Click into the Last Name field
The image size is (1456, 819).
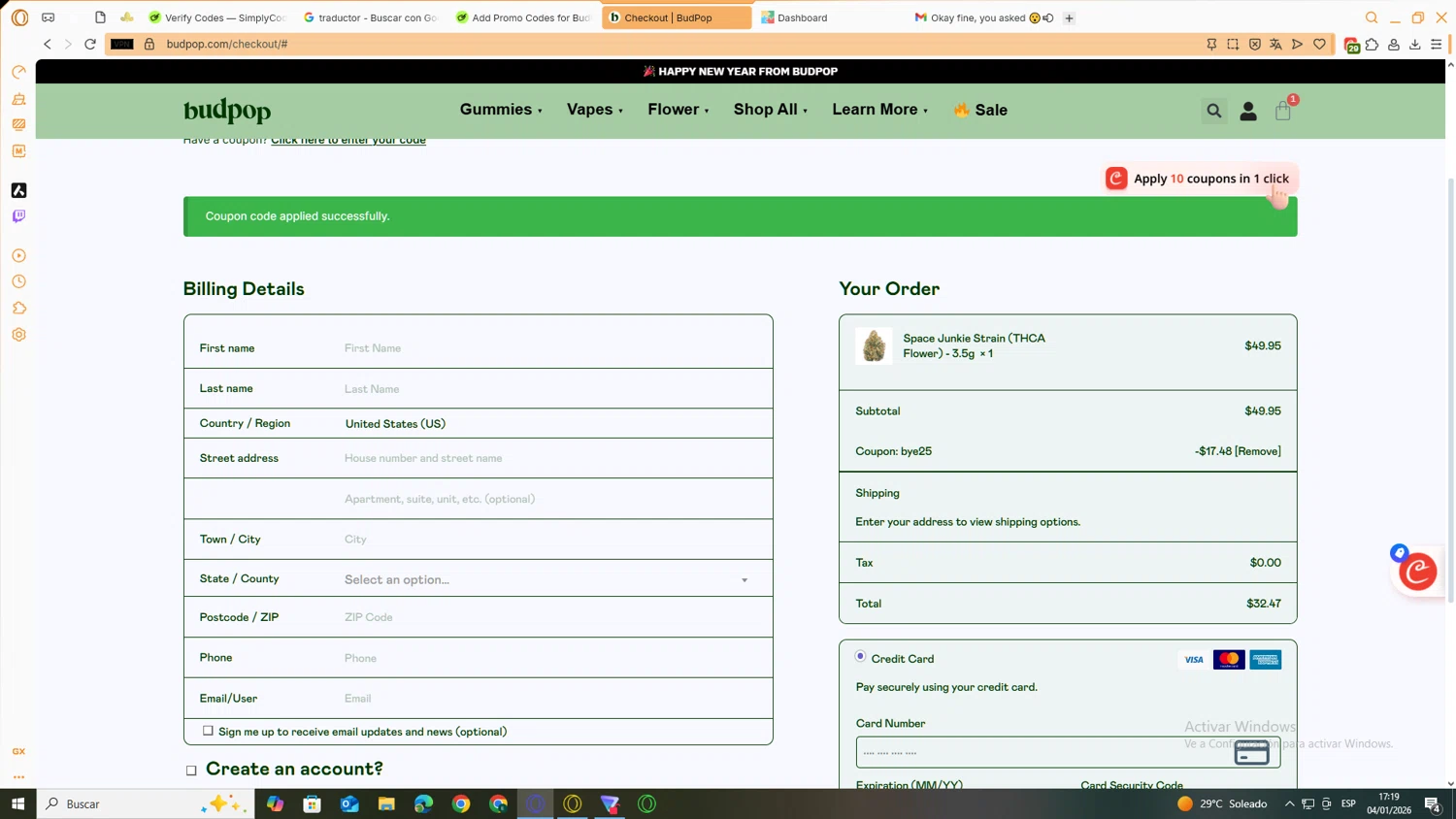pyautogui.click(x=553, y=389)
